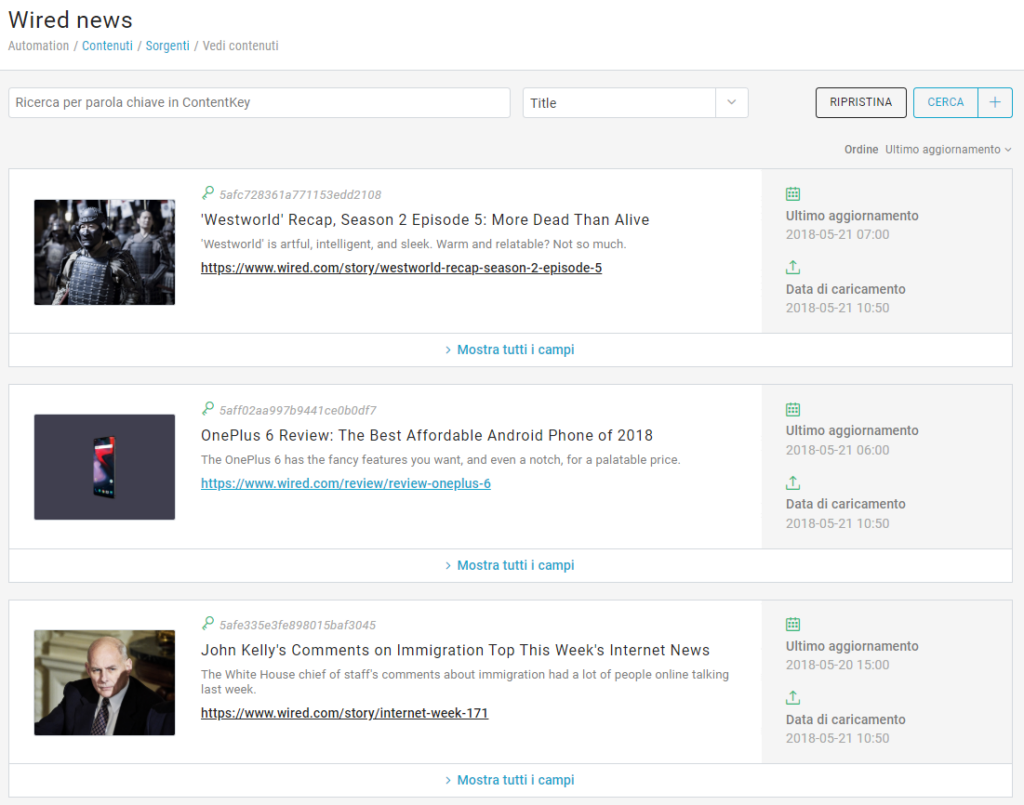Image resolution: width=1024 pixels, height=805 pixels.
Task: Click the RIPRISTINA button
Action: tap(861, 103)
